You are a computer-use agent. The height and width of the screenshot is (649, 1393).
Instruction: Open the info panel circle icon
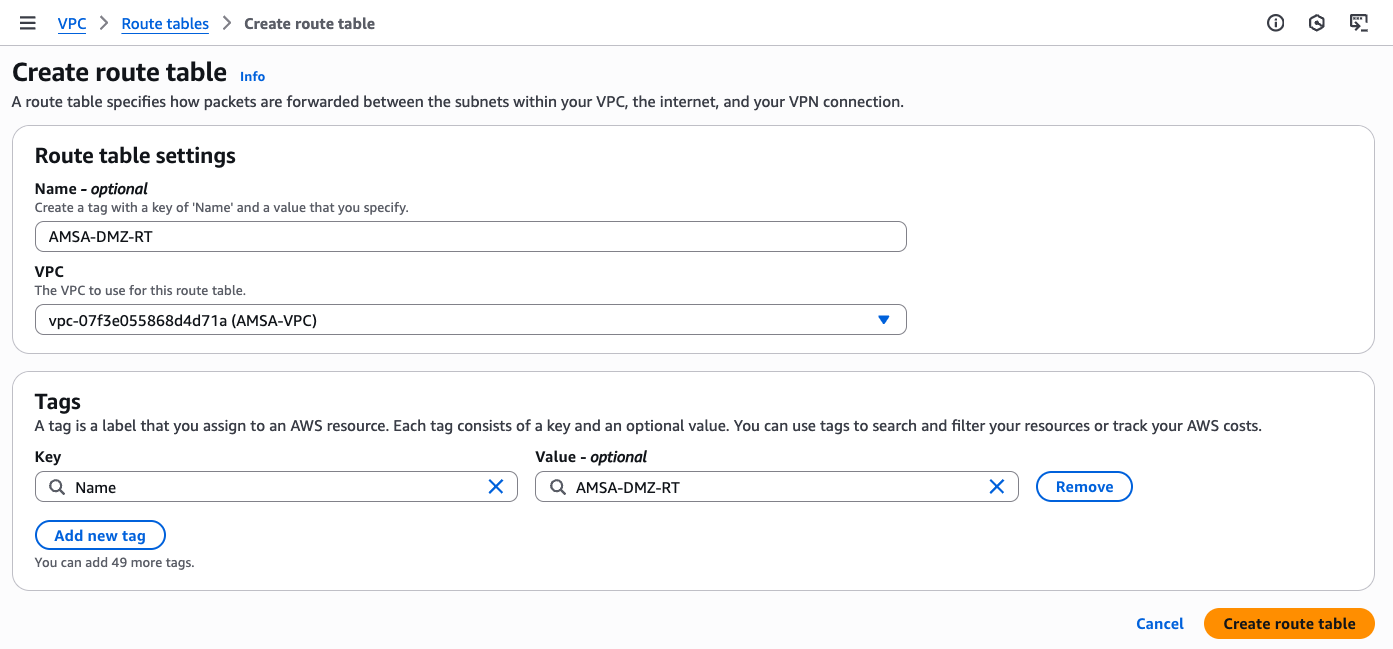pyautogui.click(x=1275, y=23)
